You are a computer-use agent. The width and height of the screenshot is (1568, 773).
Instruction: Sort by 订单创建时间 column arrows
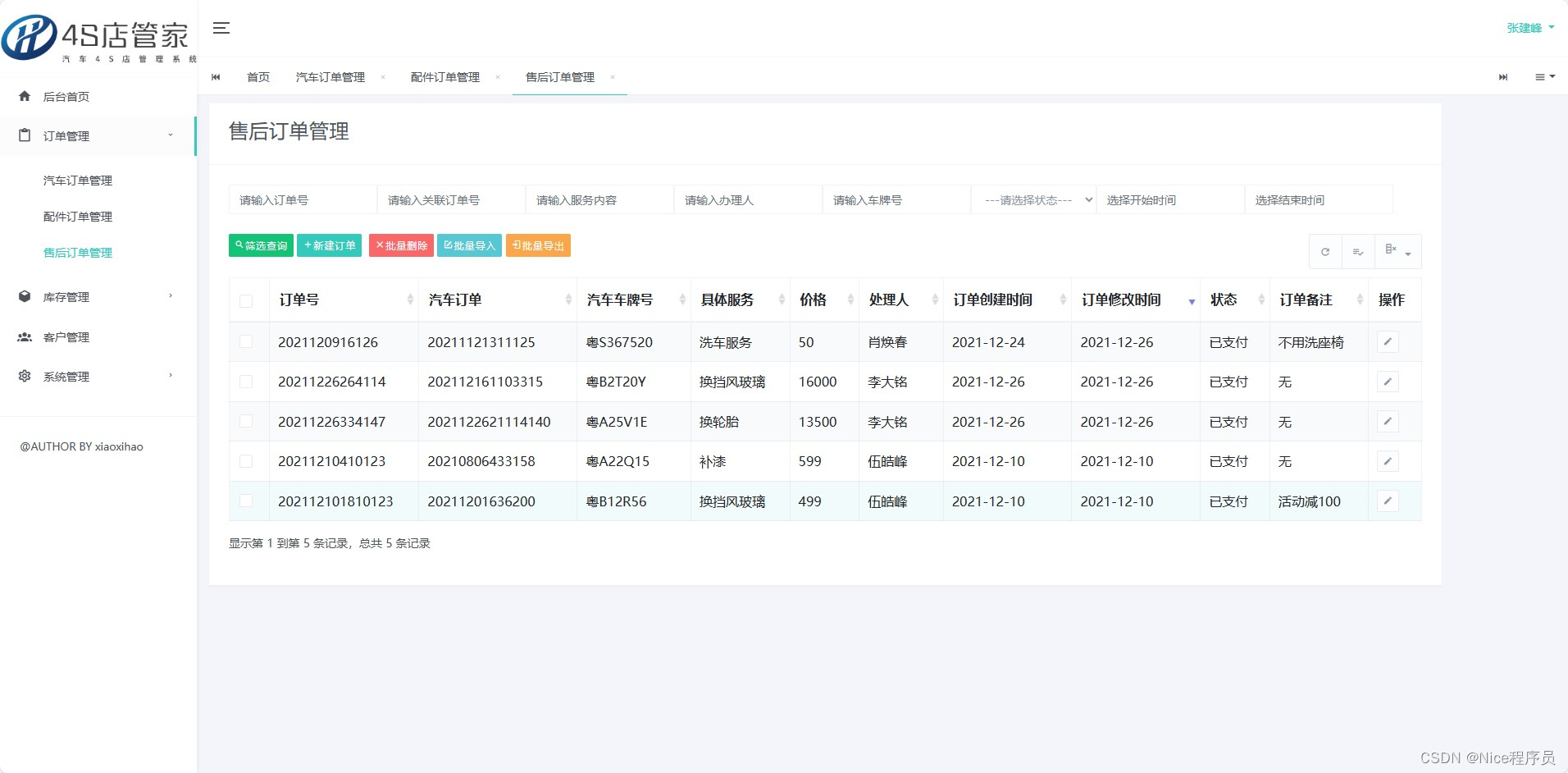[x=1063, y=300]
